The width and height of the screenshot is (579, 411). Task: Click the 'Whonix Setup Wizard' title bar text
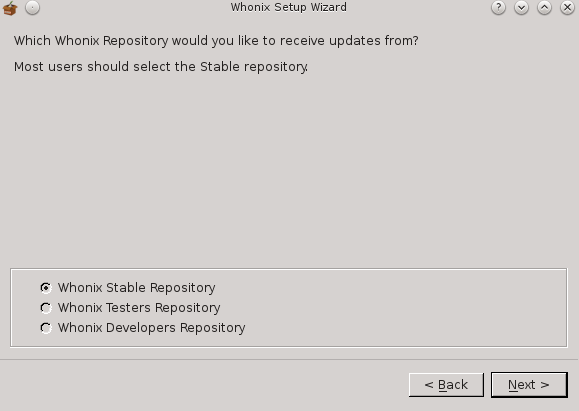coord(289,7)
